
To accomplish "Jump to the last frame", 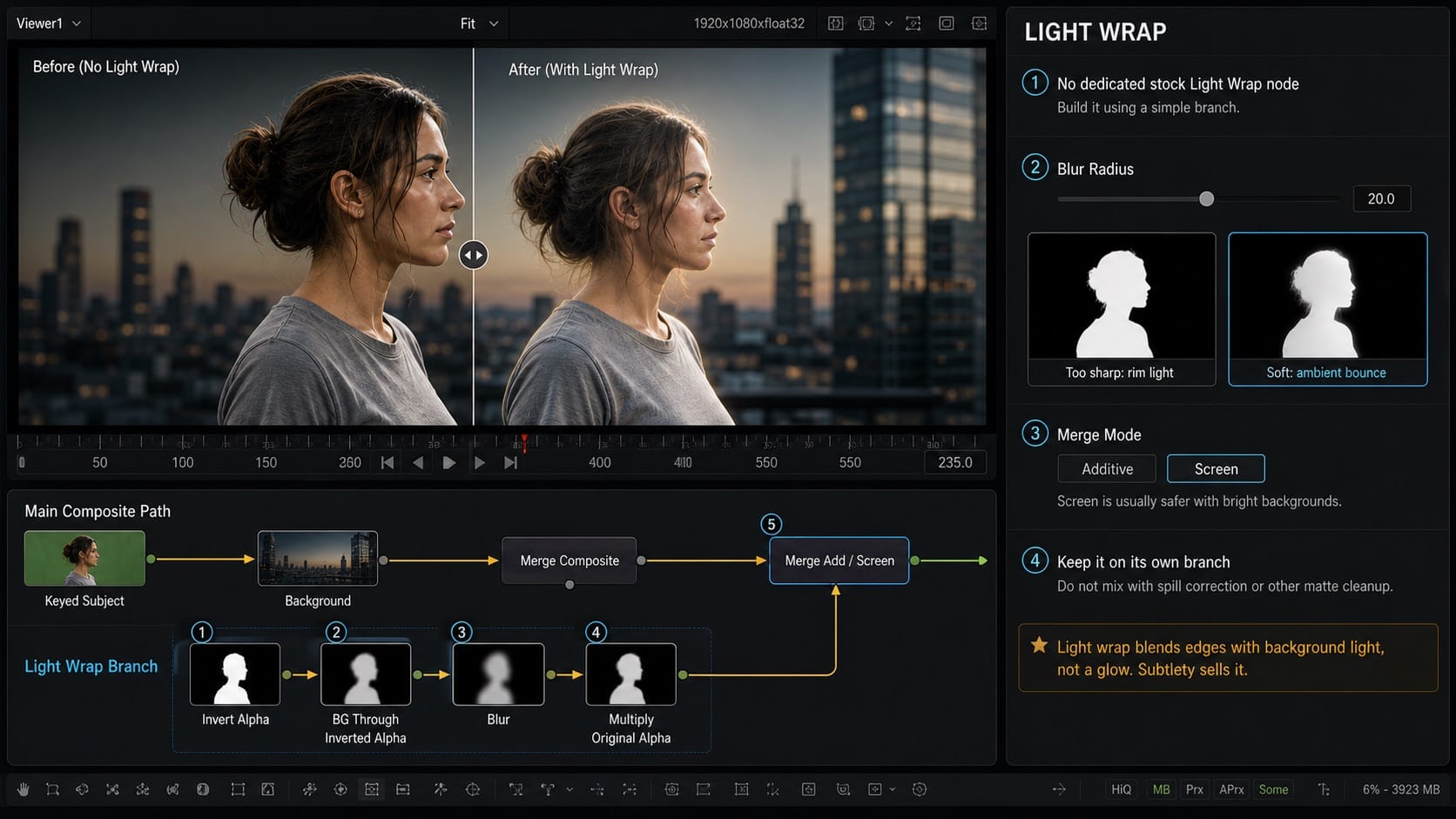I will point(510,463).
